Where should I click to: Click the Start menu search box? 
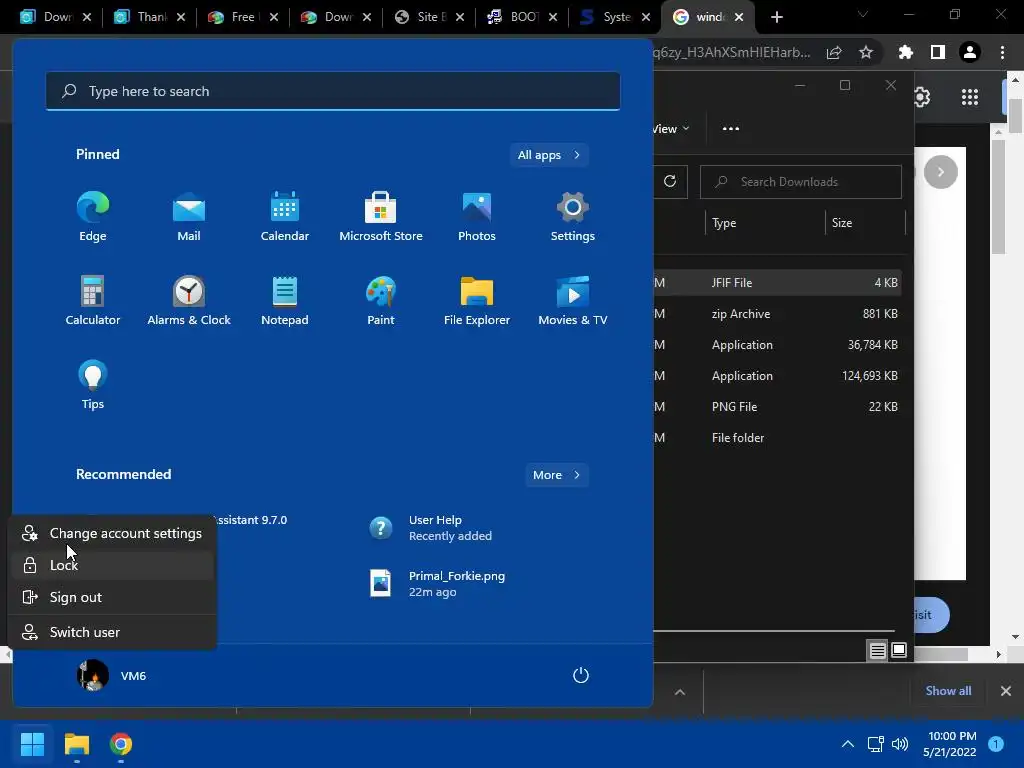click(333, 91)
